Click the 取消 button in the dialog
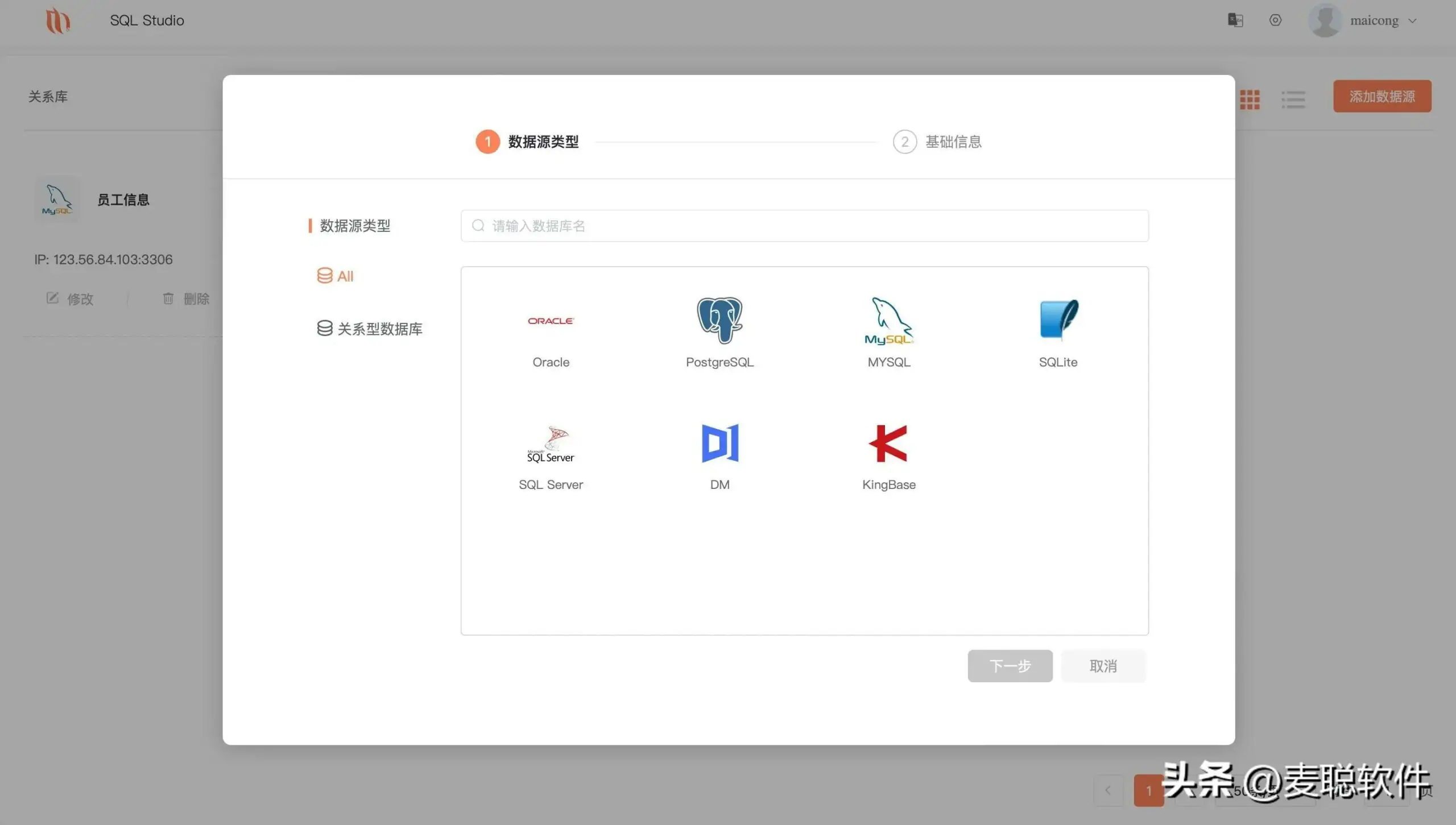 click(1102, 666)
